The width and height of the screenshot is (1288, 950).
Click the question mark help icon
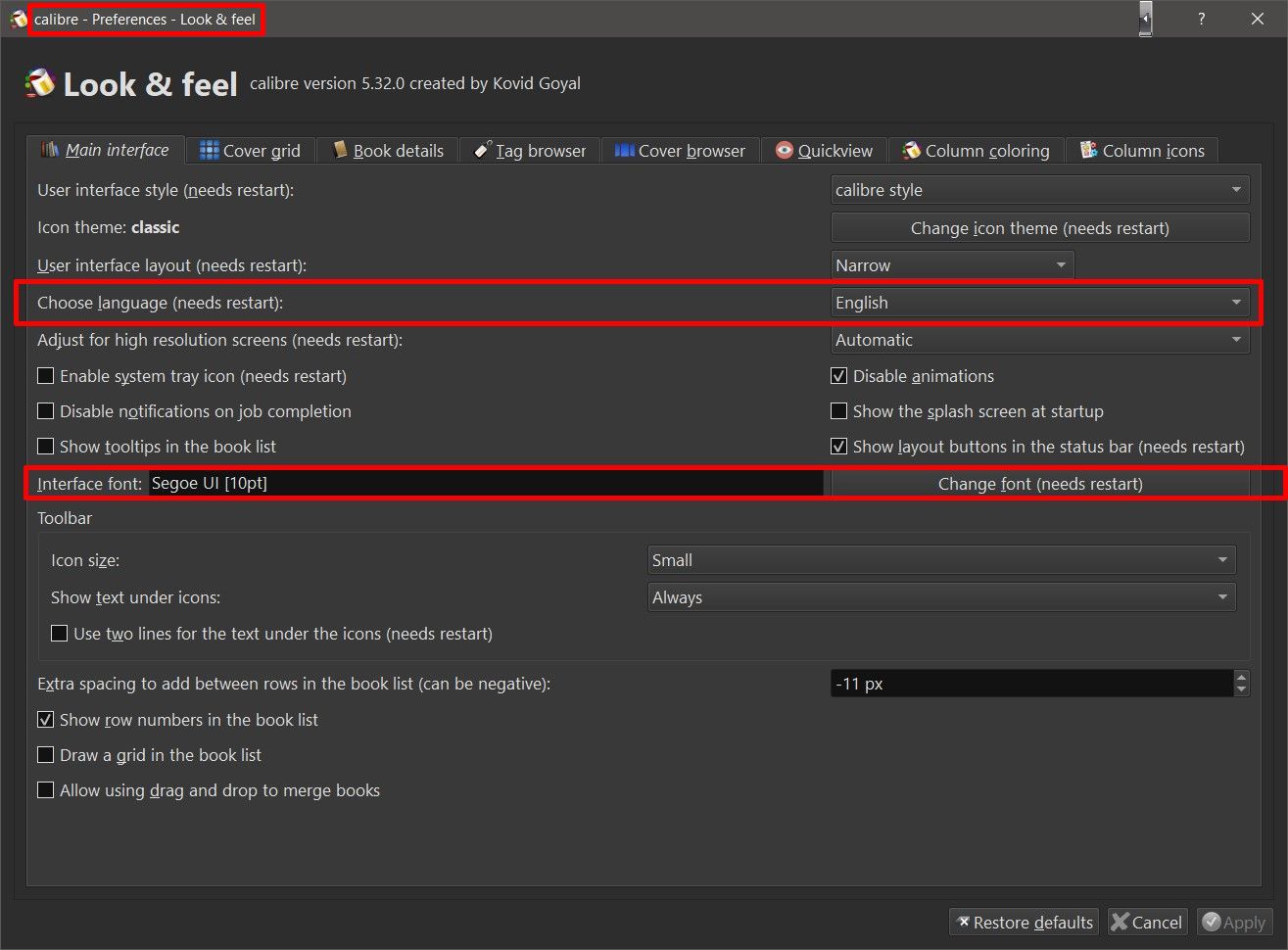coord(1201,19)
